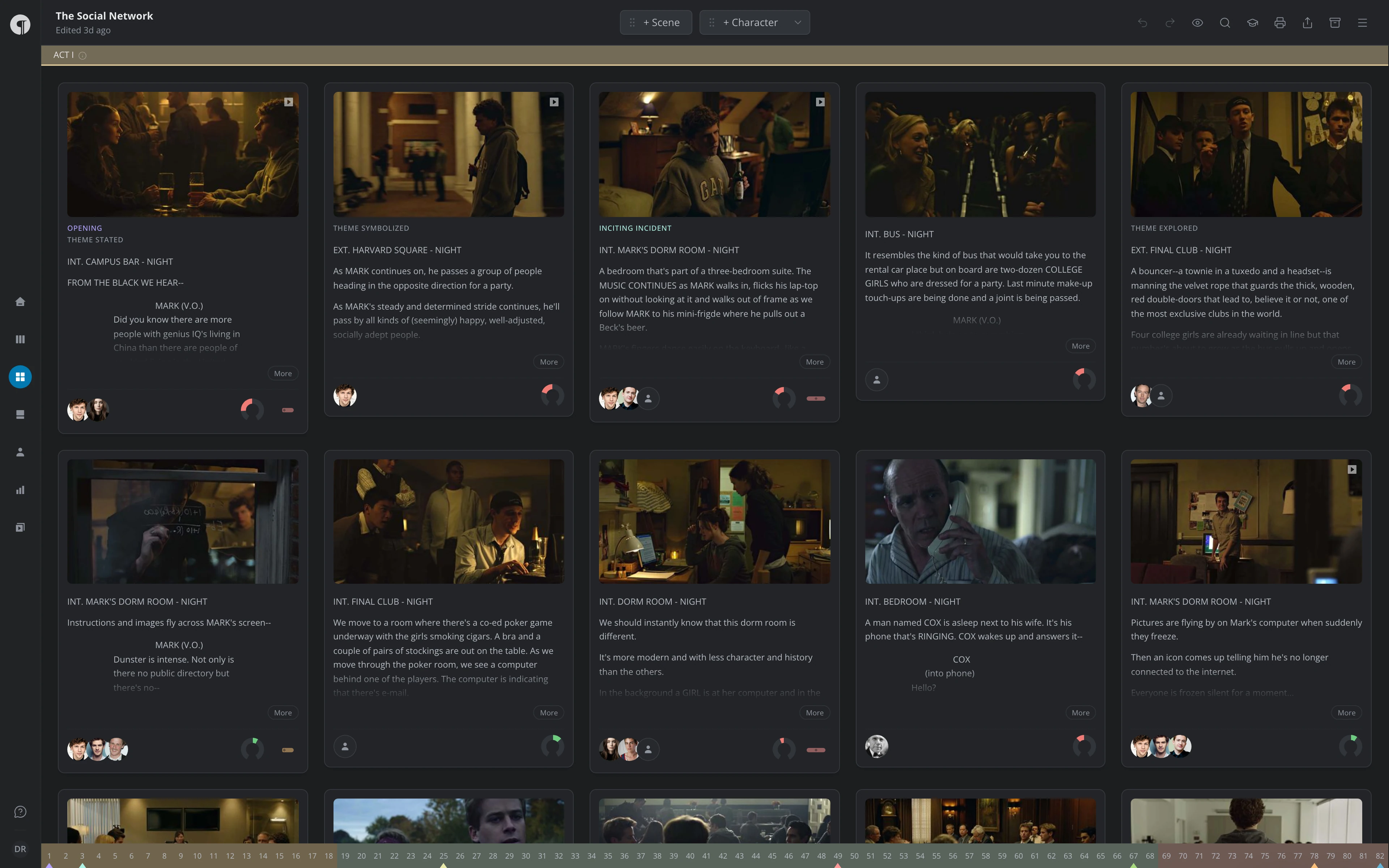Image resolution: width=1389 pixels, height=868 pixels.
Task: Open the characters icon in the left sidebar
Action: 20,452
